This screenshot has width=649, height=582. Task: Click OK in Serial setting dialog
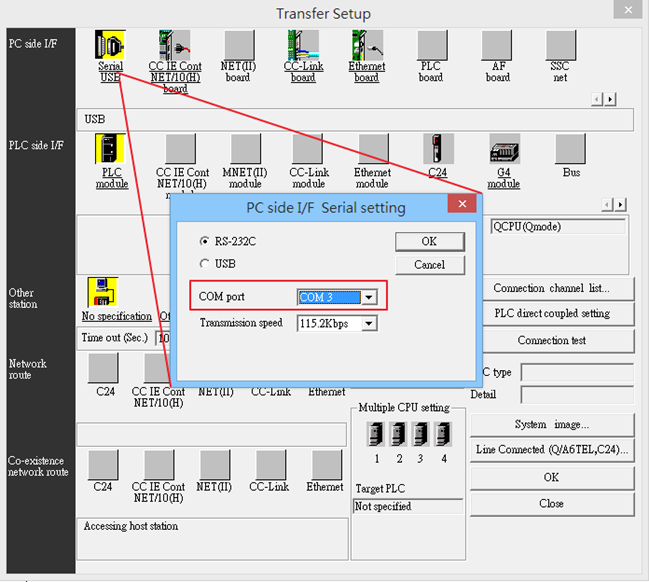[x=430, y=242]
